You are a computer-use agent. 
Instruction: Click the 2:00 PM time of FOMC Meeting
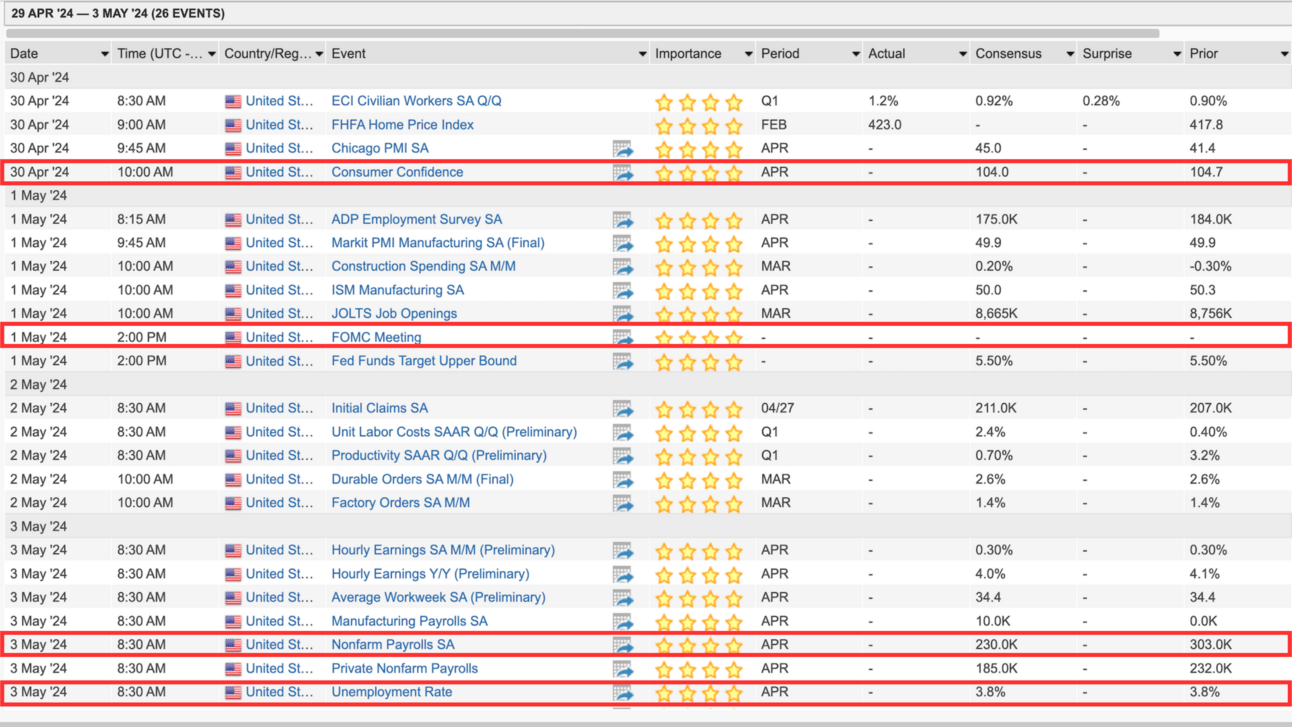142,338
